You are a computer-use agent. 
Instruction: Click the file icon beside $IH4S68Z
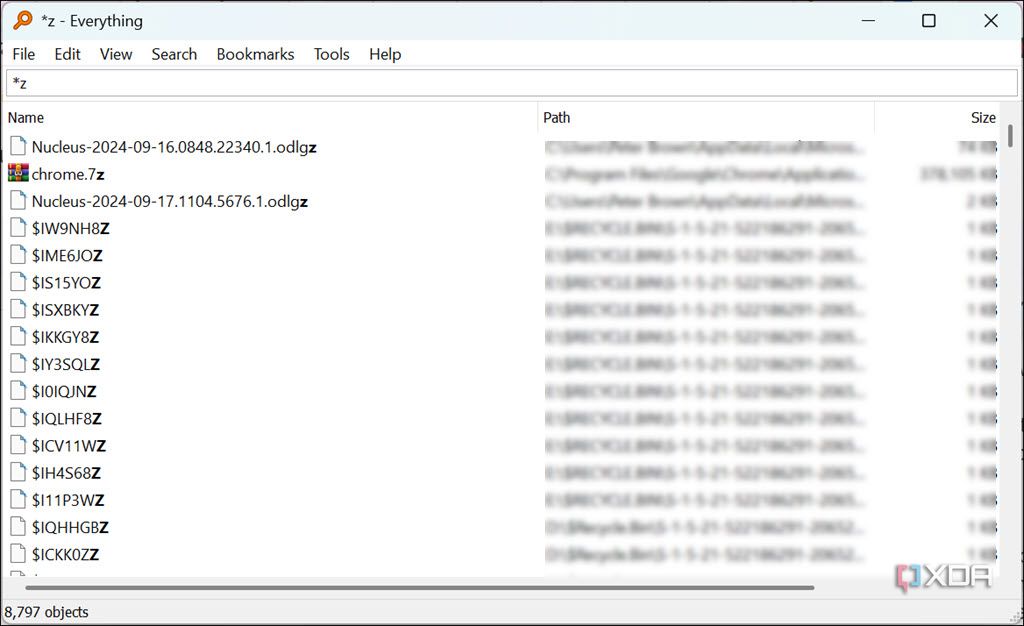18,473
